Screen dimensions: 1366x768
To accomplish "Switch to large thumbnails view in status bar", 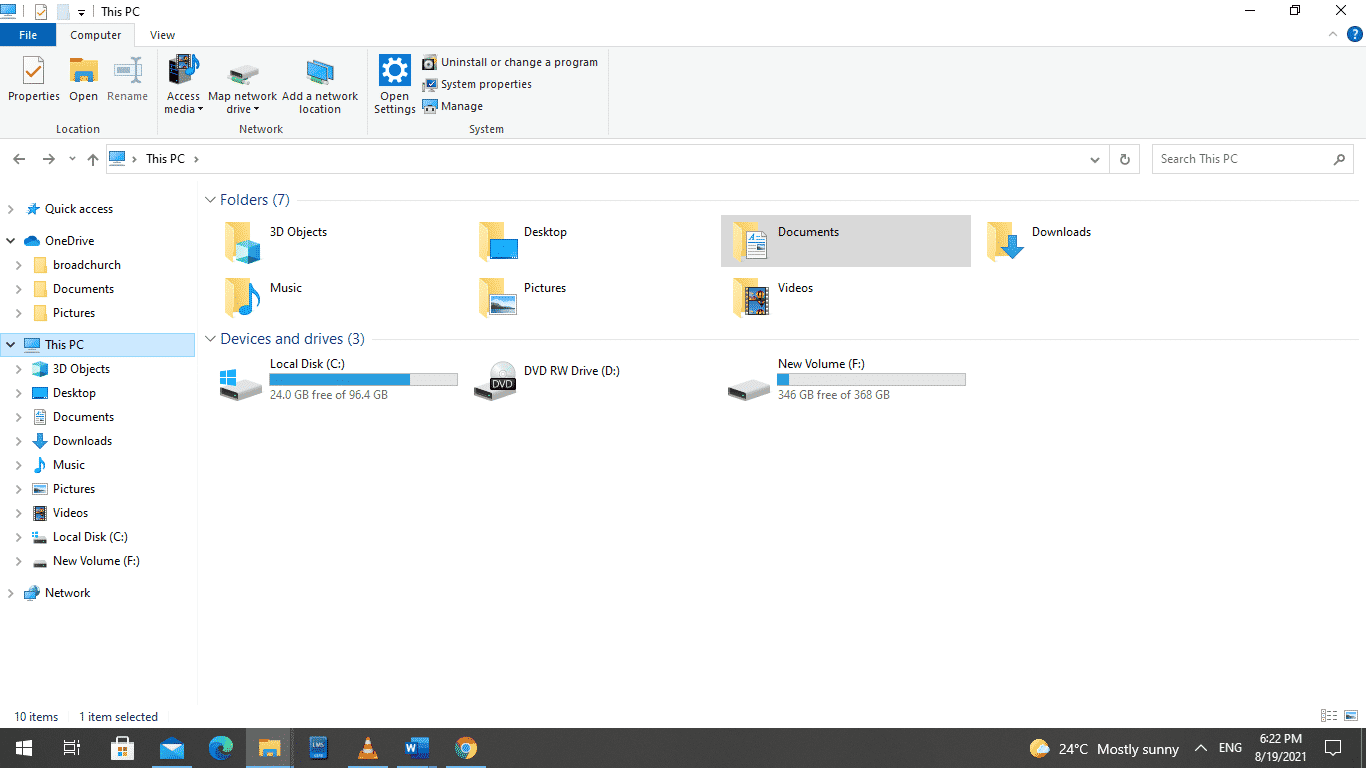I will (x=1349, y=716).
